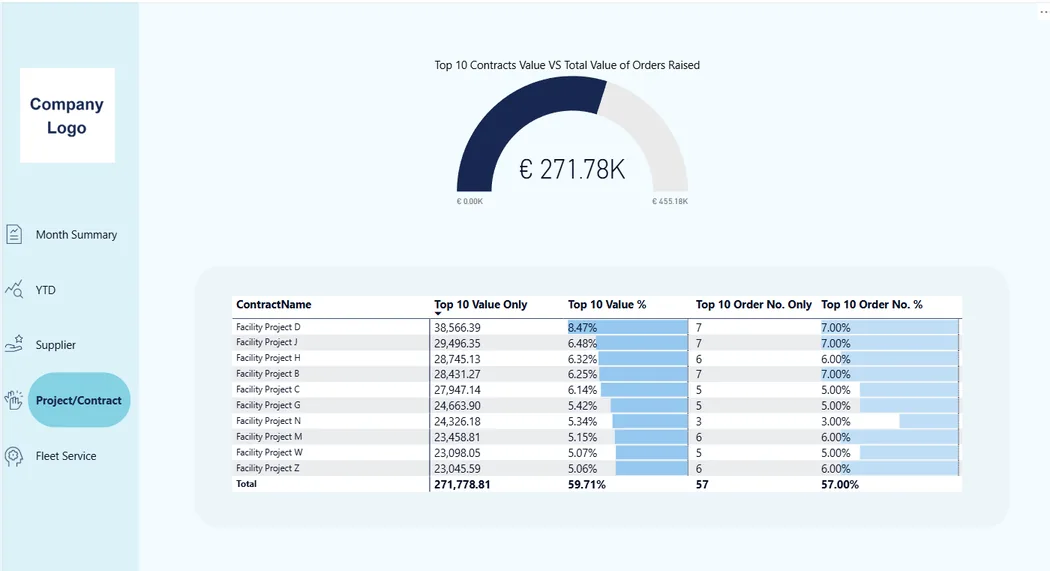
Task: Click the 59.71% total percentage
Action: [587, 485]
